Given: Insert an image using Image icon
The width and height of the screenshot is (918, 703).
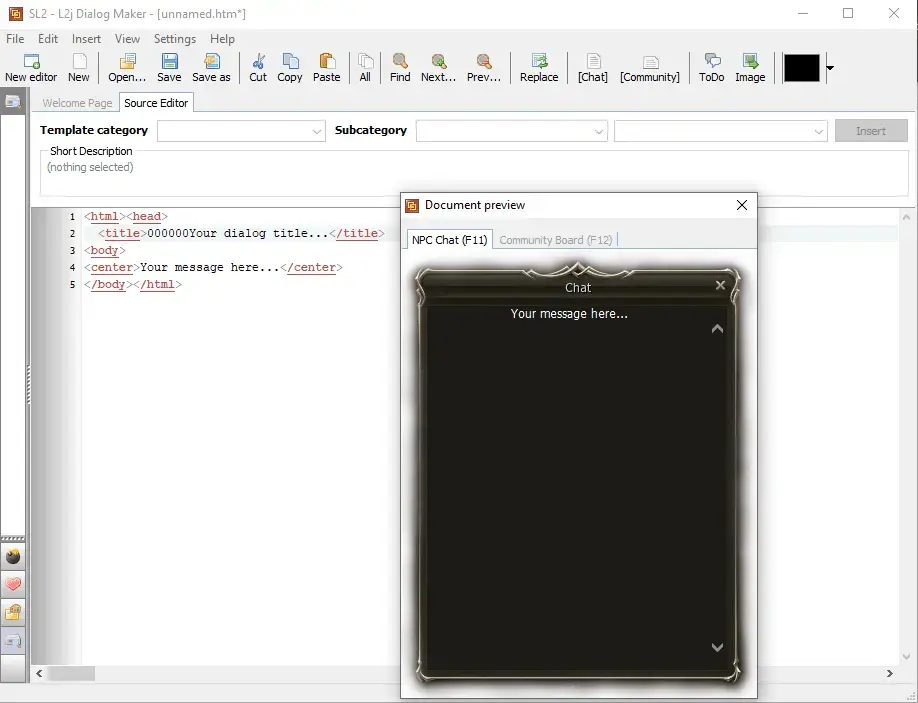Looking at the screenshot, I should pos(750,68).
